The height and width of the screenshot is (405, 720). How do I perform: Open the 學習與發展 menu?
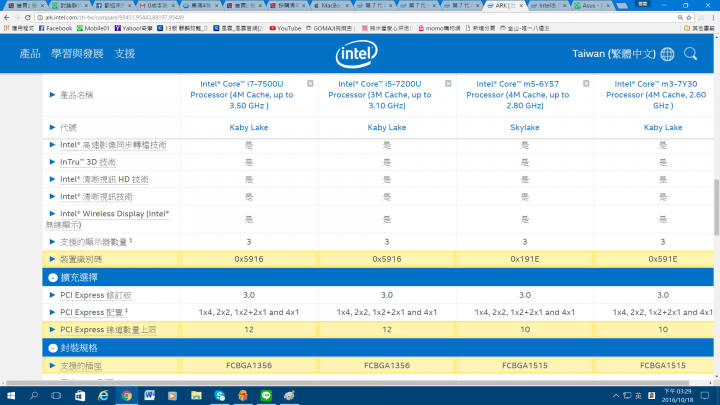click(77, 54)
